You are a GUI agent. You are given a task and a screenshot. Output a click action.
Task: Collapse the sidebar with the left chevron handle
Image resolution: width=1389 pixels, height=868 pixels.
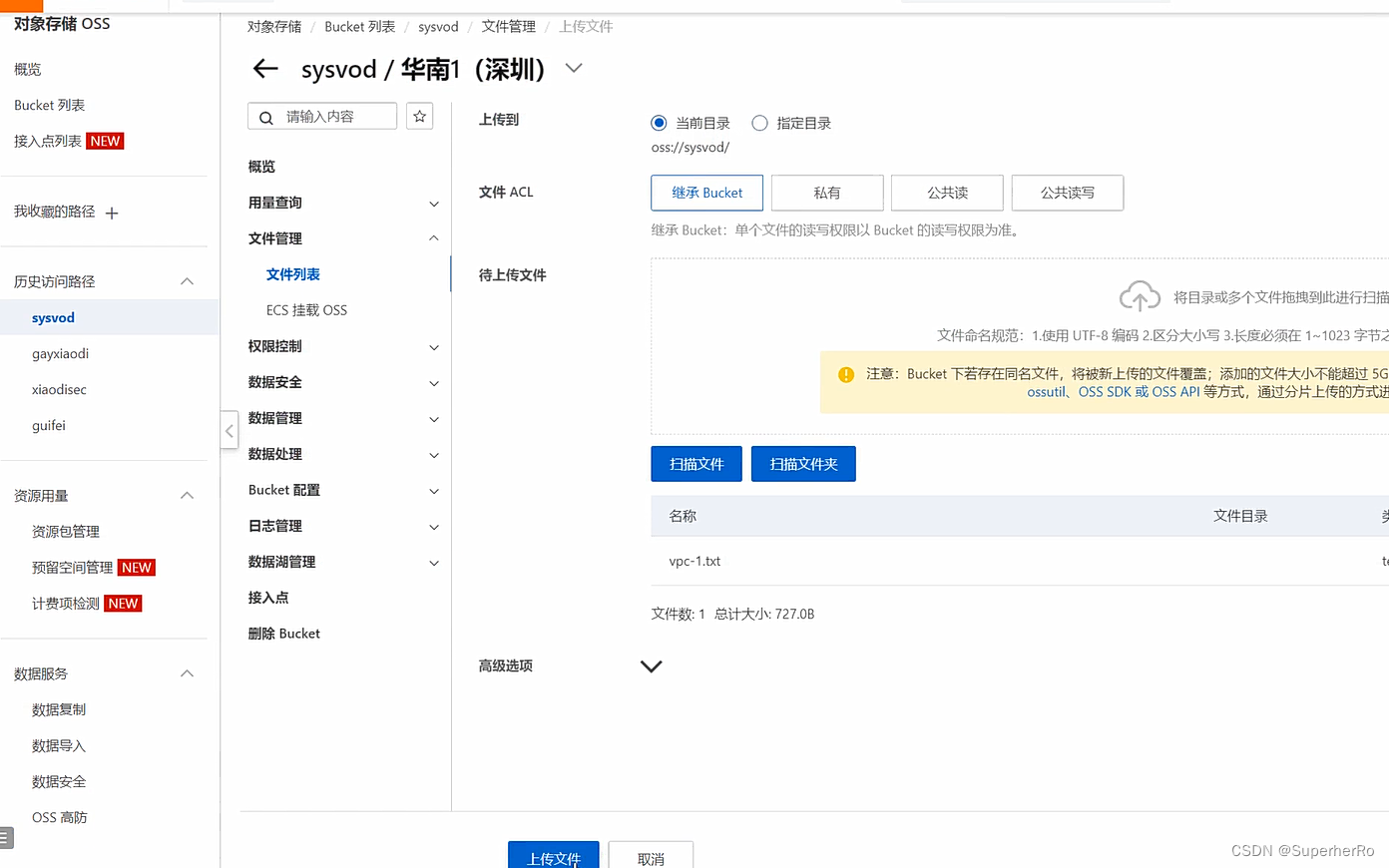(230, 431)
